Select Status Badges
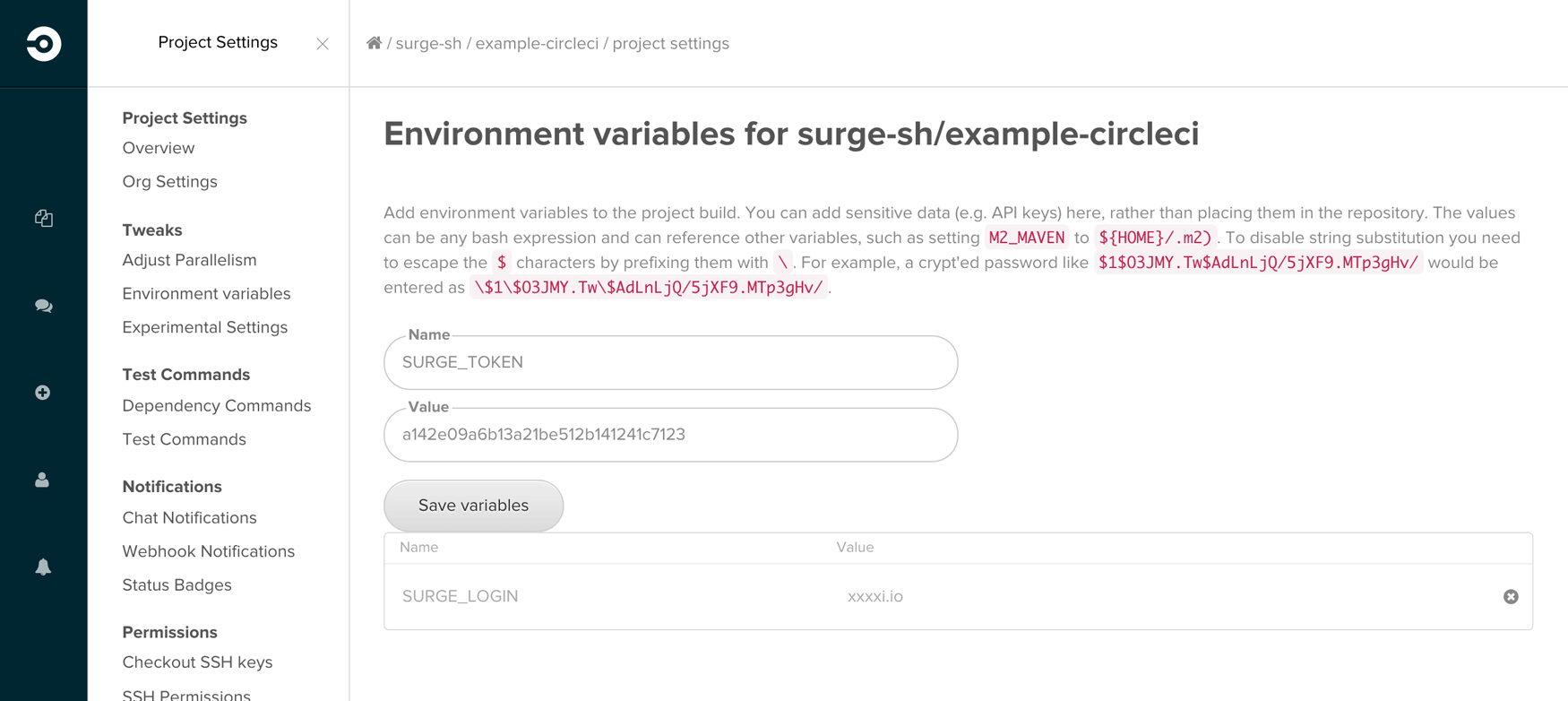Screen dimensions: 1568x701 [x=177, y=585]
